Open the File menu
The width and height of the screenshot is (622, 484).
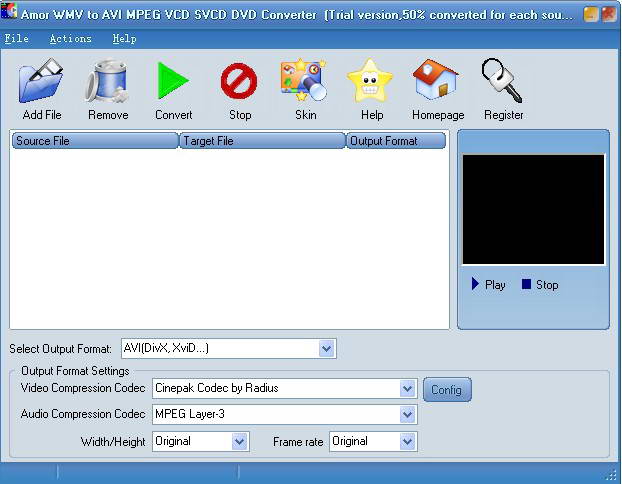click(16, 38)
